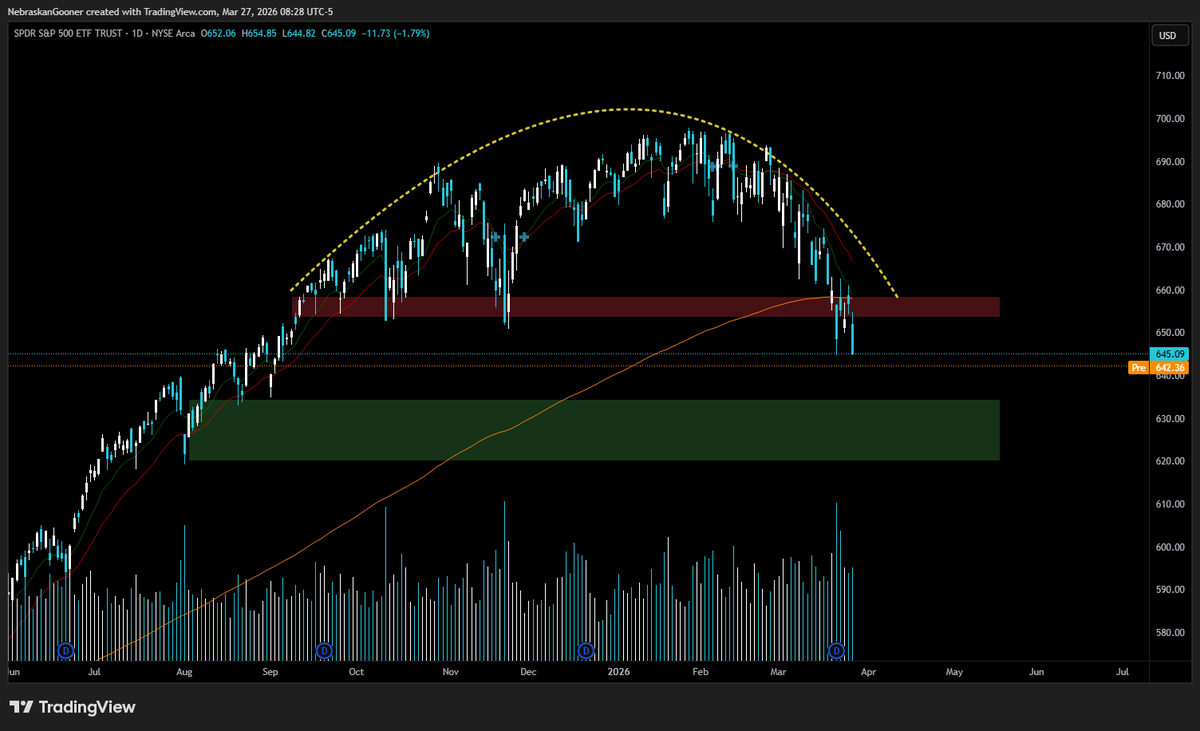Open the dividend marker between Sep and Oct
1200x731 pixels.
click(324, 651)
